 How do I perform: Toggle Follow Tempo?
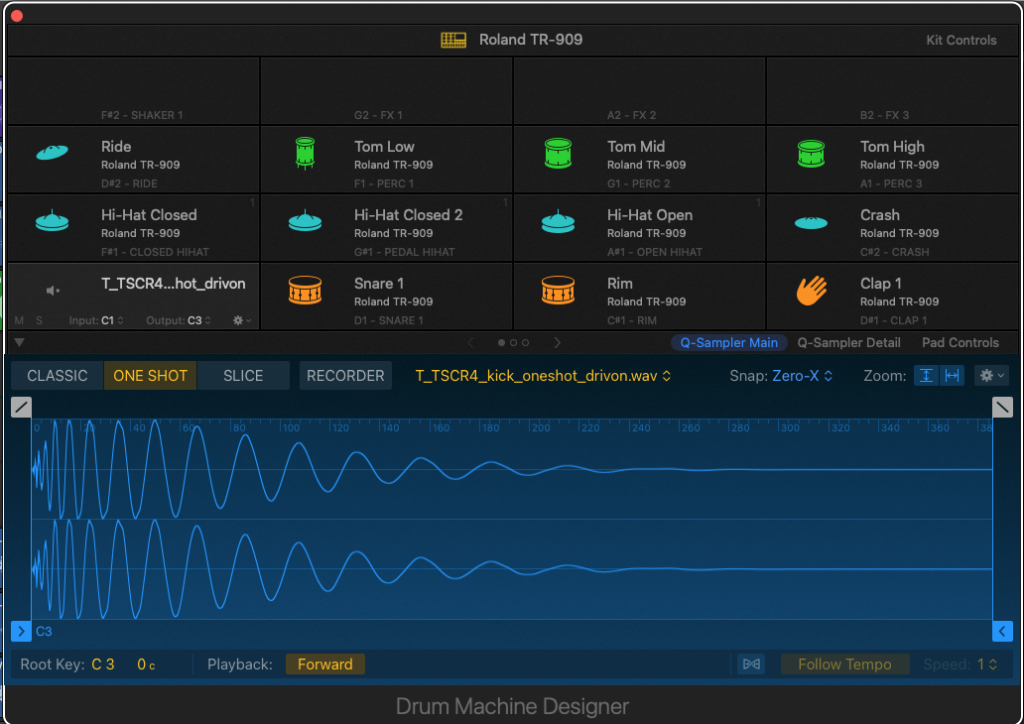point(844,664)
